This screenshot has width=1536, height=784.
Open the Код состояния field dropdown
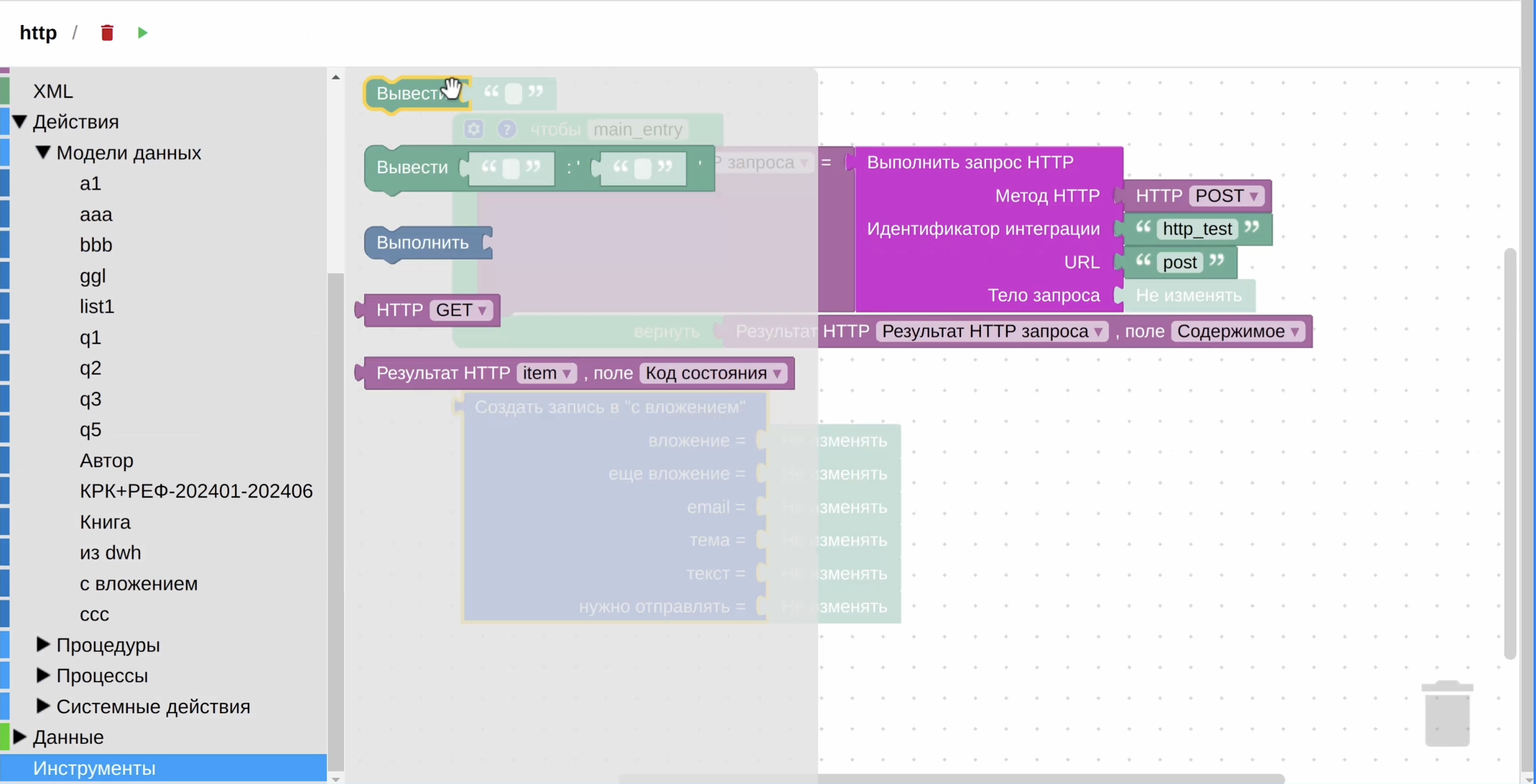[714, 373]
